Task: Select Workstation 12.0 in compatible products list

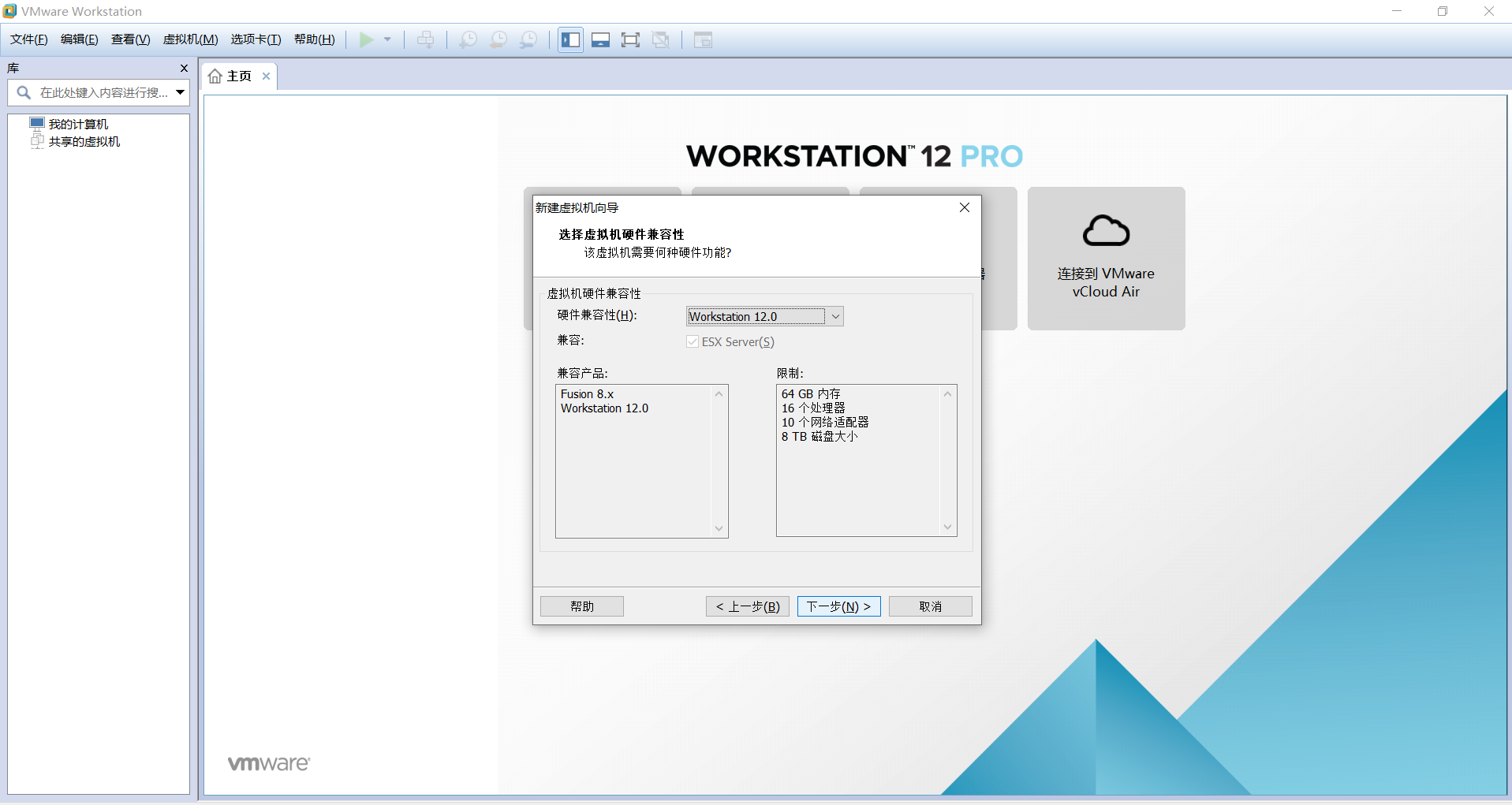Action: point(604,408)
